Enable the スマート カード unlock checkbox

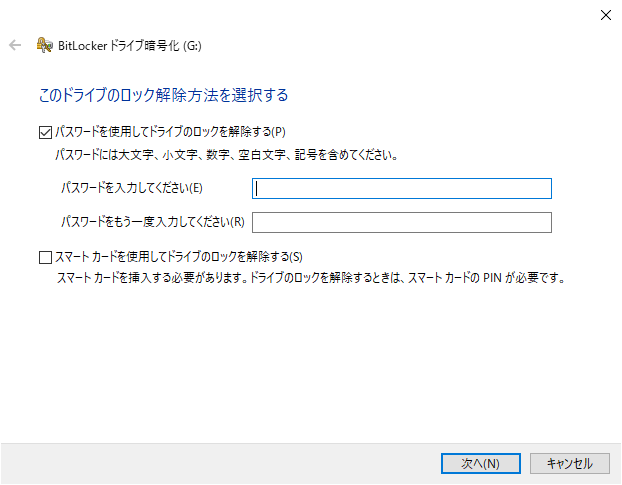tap(44, 257)
